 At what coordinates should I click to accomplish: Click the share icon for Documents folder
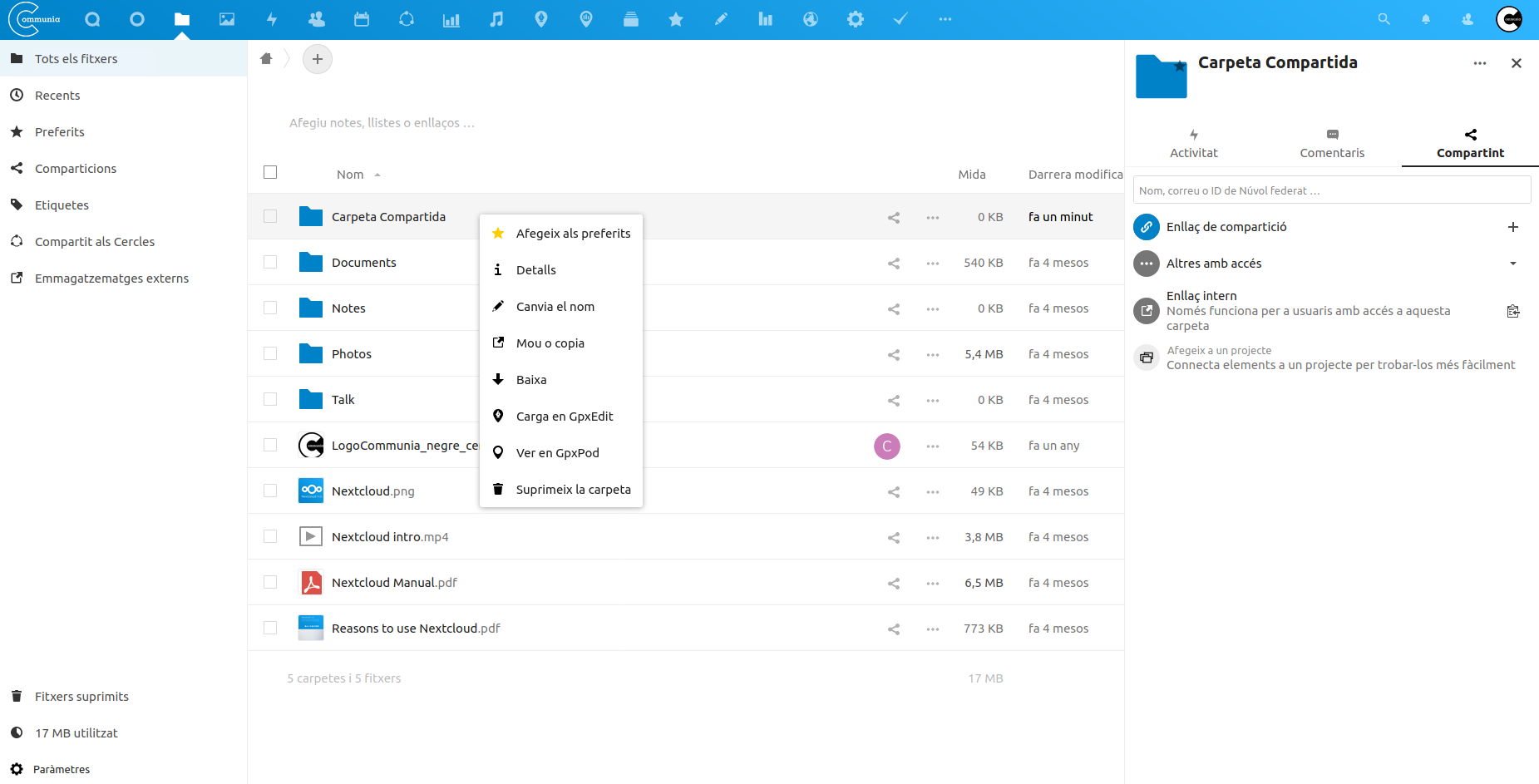(894, 263)
